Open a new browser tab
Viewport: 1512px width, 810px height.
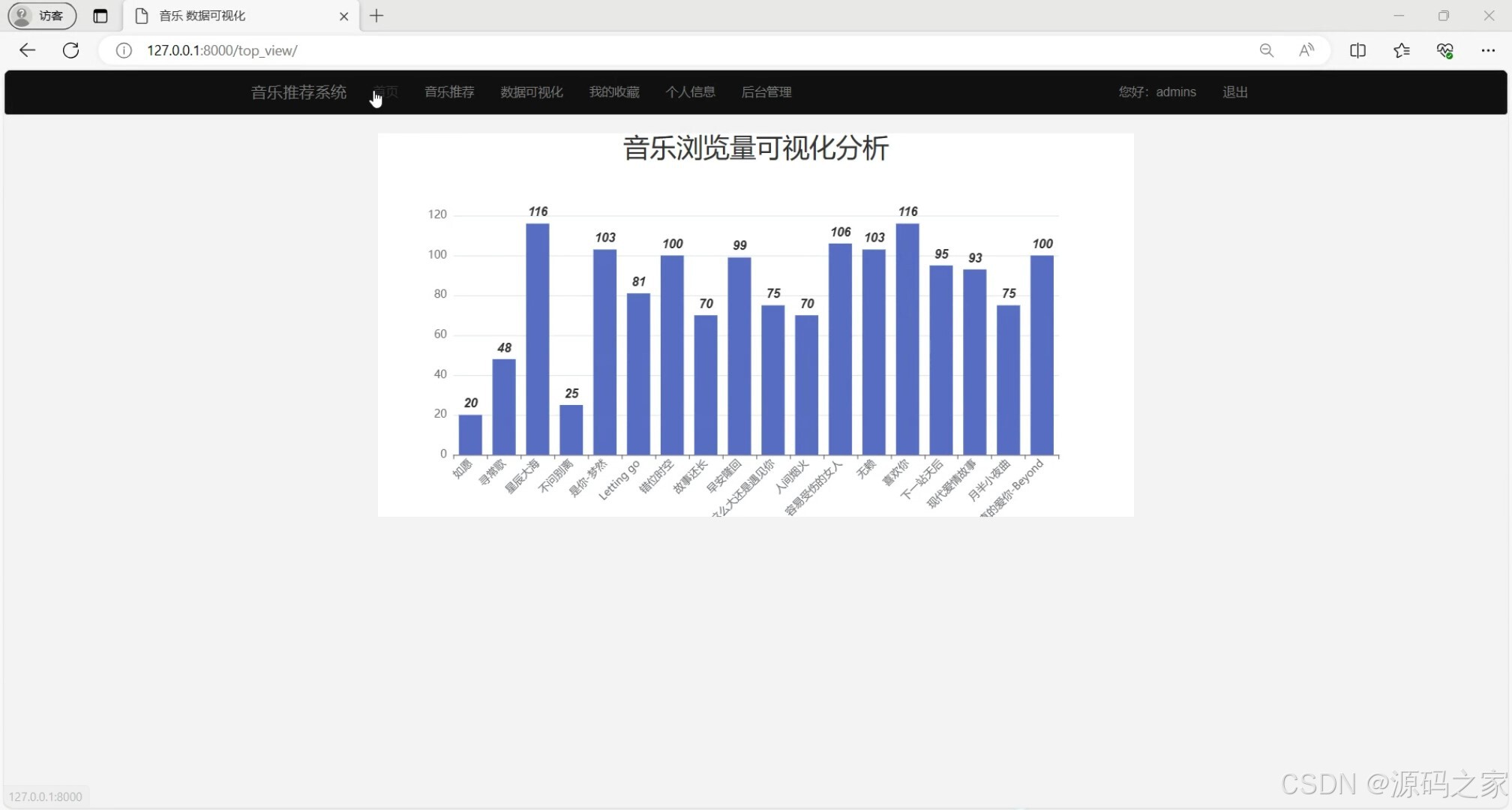376,16
